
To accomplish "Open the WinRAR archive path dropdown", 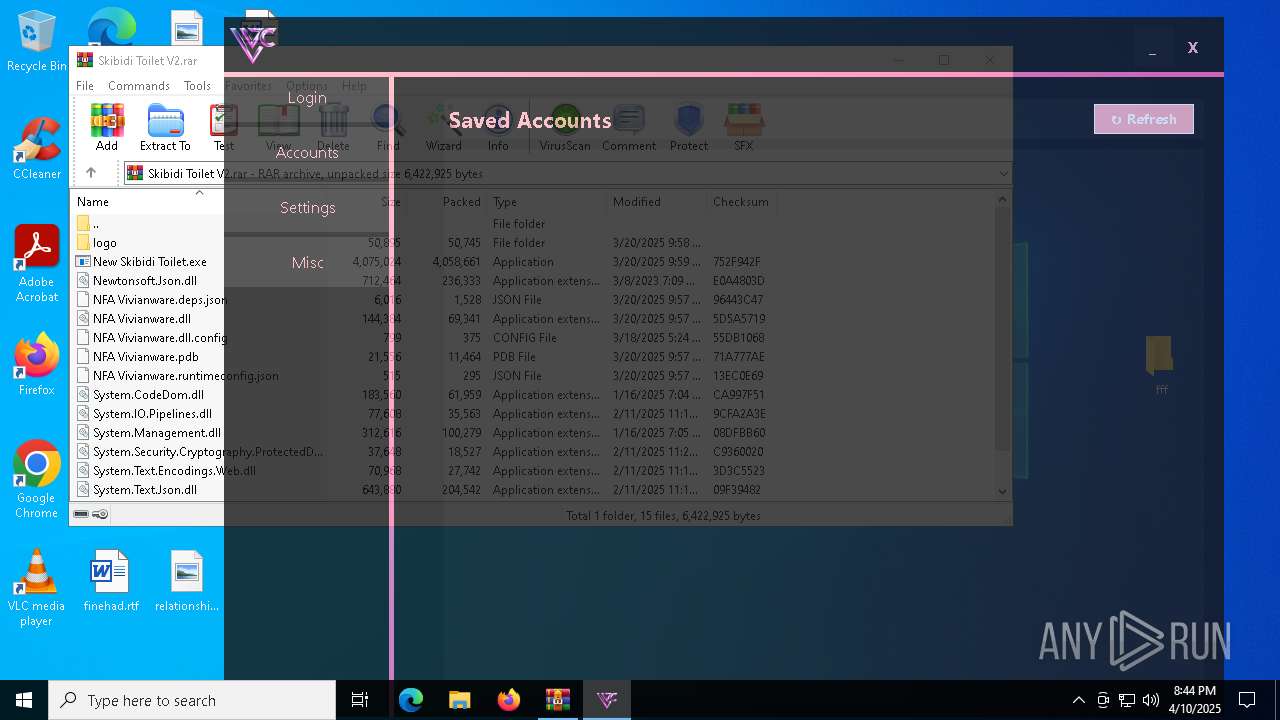I will point(1003,173).
